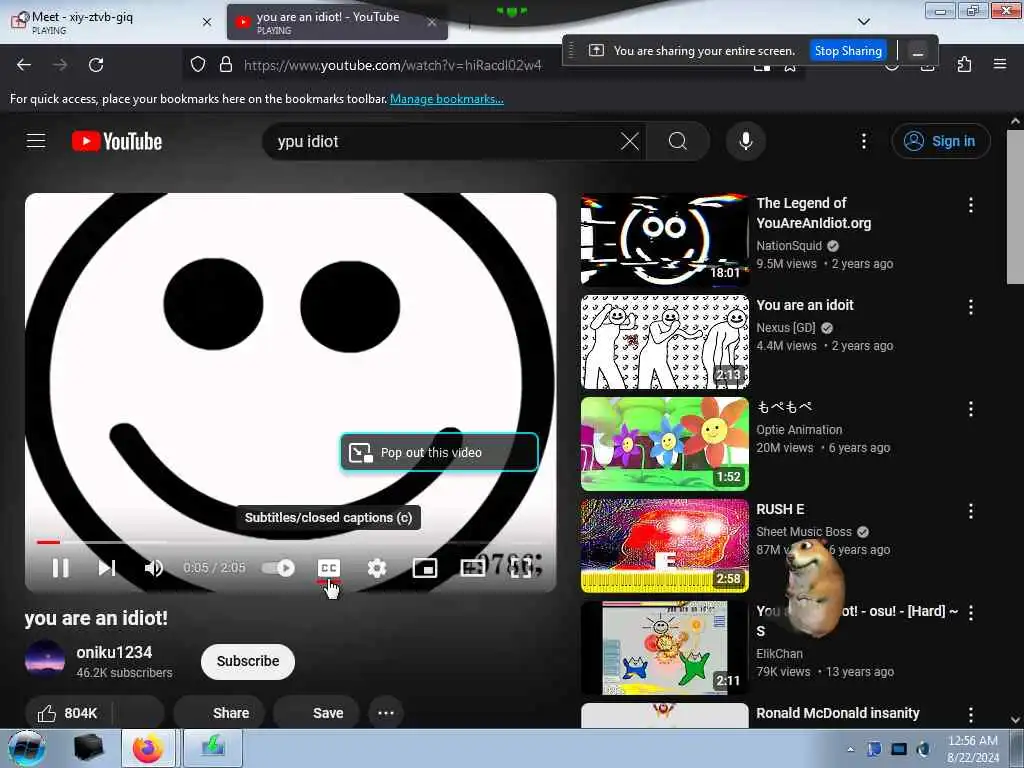1024x768 pixels.
Task: Open the player settings gear
Action: click(377, 568)
